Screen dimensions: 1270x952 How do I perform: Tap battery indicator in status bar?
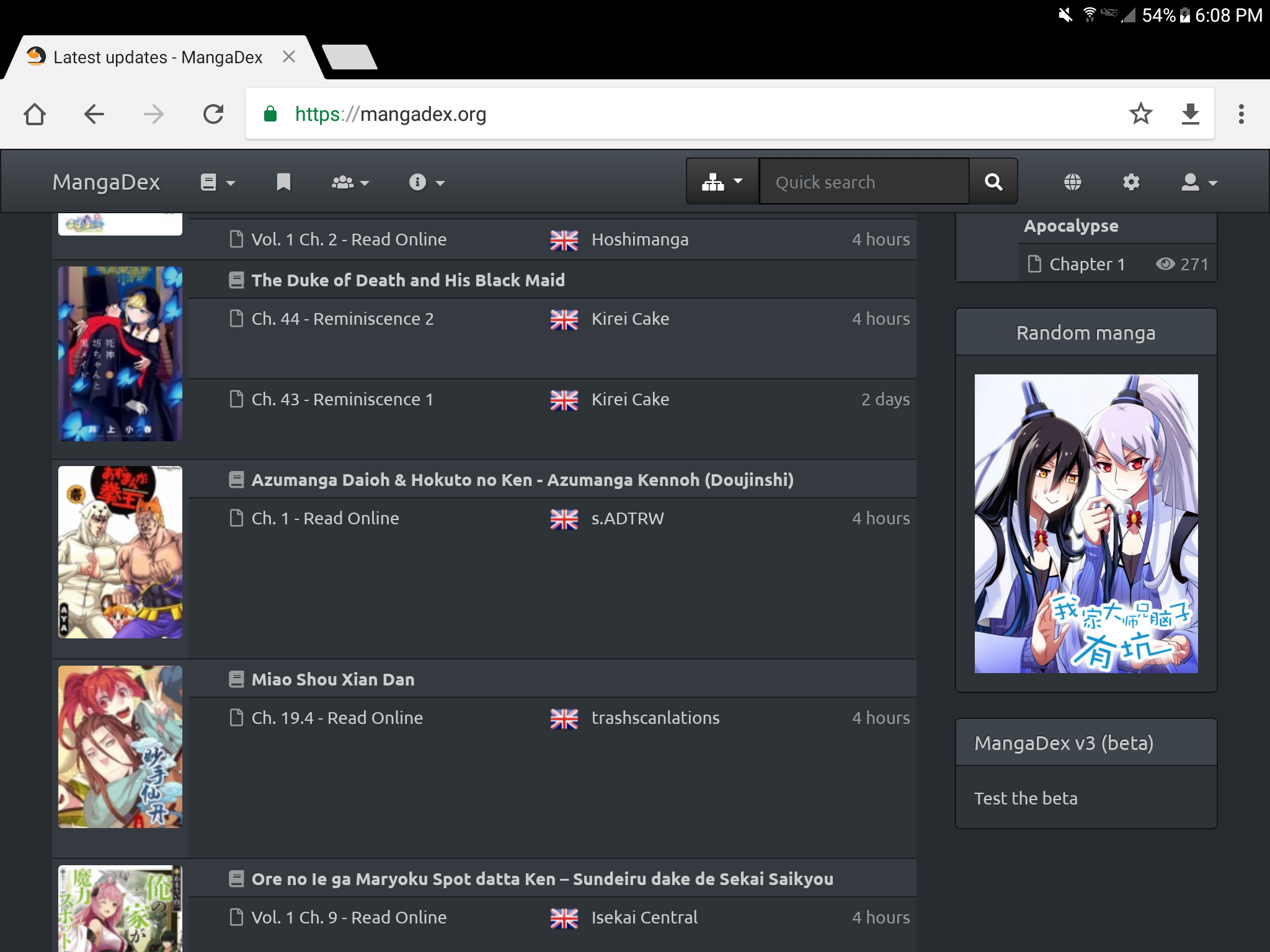[1184, 15]
